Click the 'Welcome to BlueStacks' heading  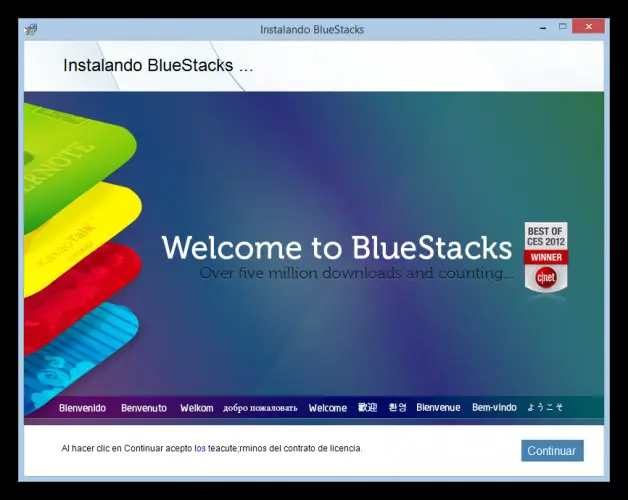pos(337,248)
